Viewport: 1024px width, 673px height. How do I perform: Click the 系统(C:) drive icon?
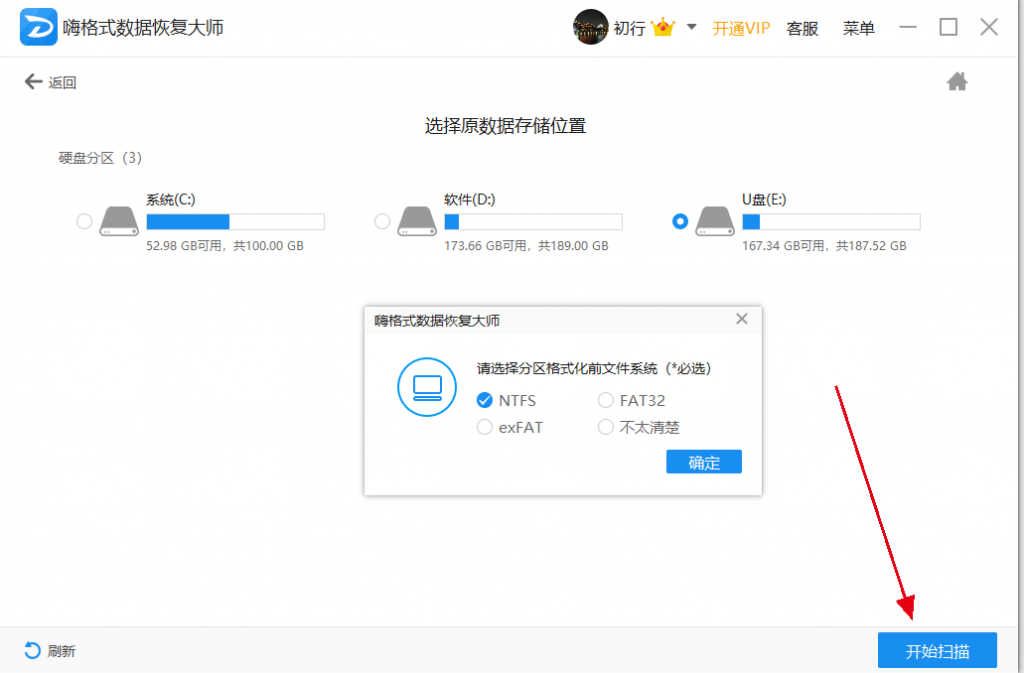pos(119,221)
